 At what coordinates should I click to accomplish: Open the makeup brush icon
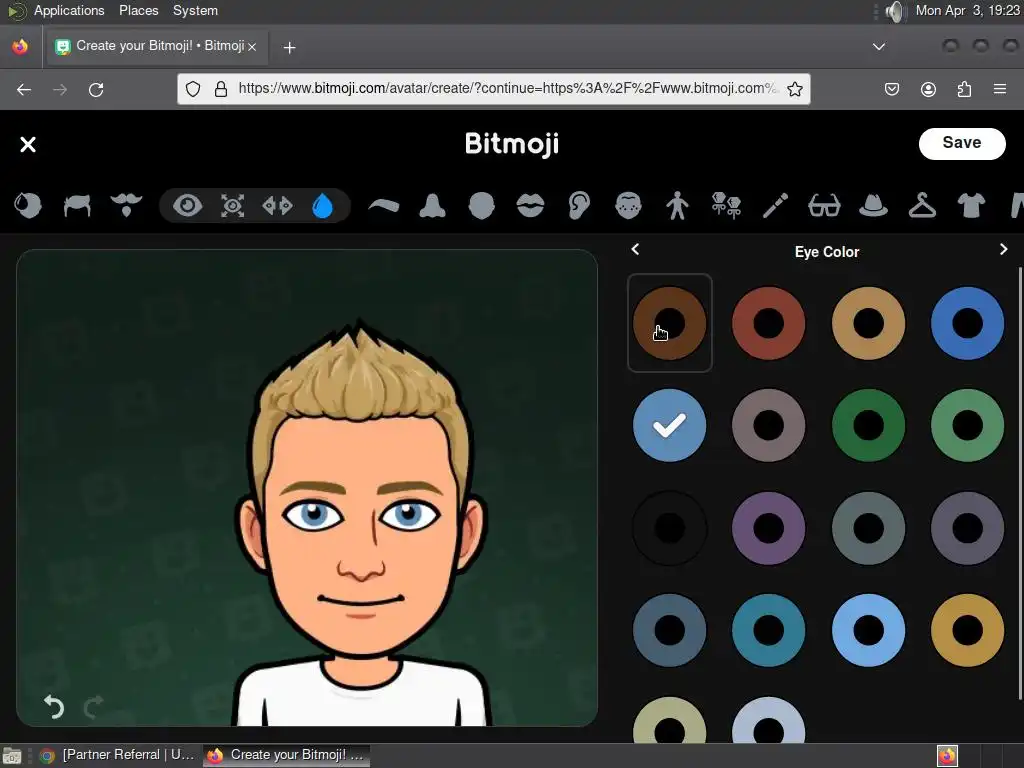click(775, 206)
